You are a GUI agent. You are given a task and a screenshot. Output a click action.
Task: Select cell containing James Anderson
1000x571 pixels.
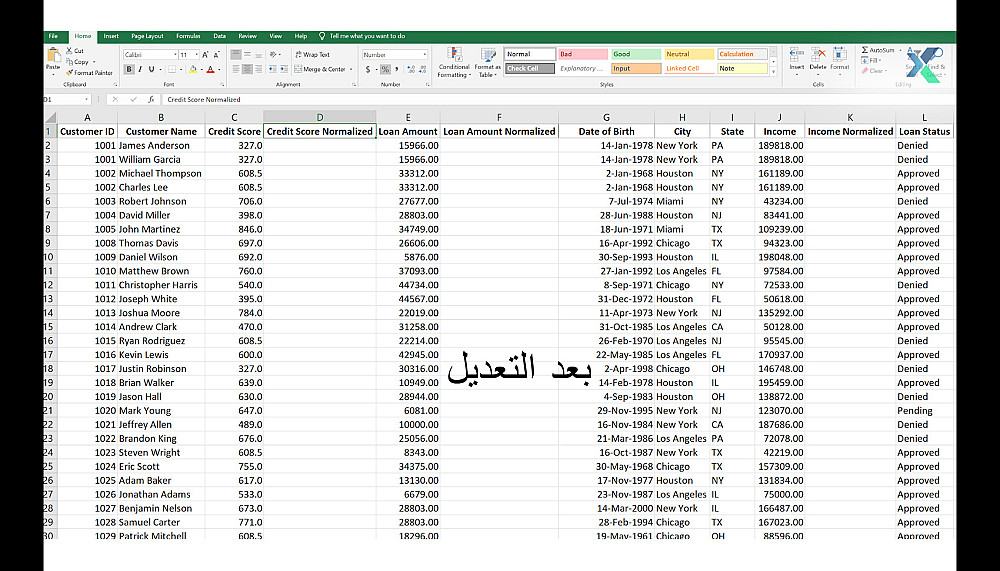(x=161, y=145)
